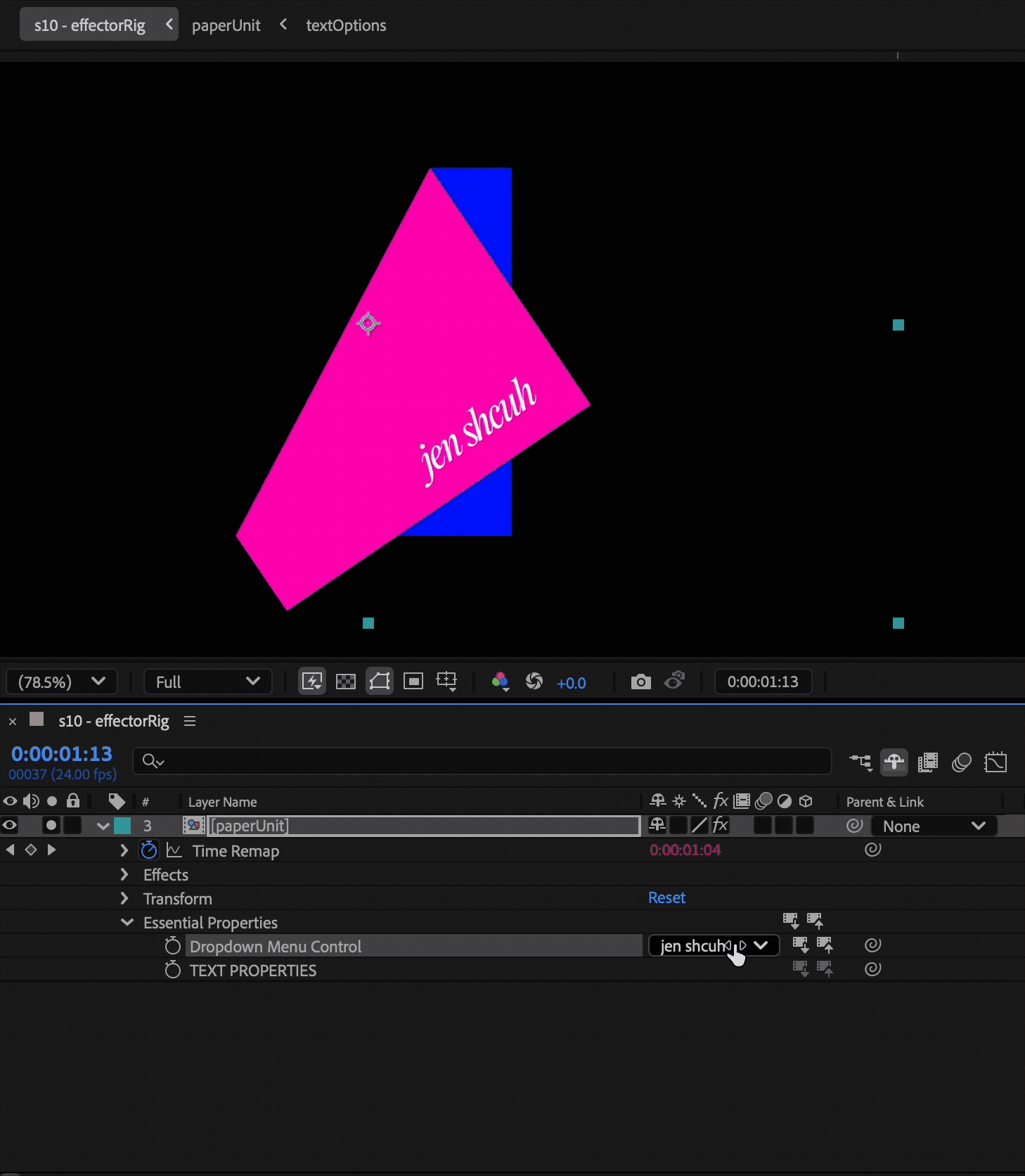Image resolution: width=1025 pixels, height=1176 pixels.
Task: Close the s10 - effectorRig timeline tab
Action: tap(13, 722)
